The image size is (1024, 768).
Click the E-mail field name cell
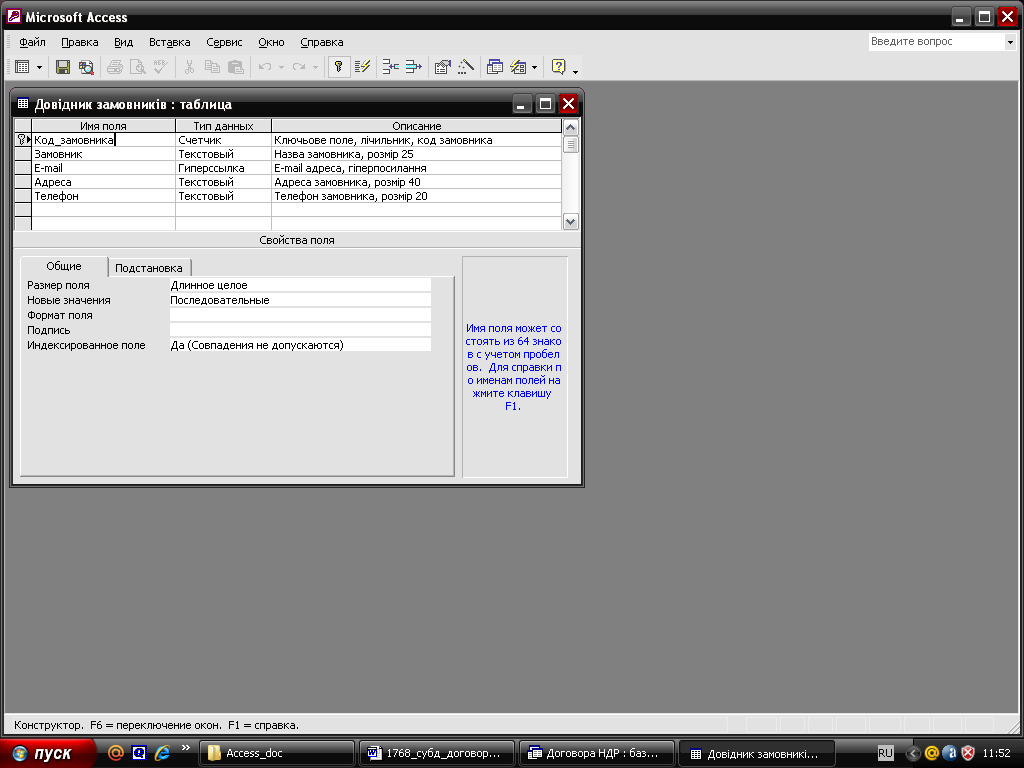103,168
